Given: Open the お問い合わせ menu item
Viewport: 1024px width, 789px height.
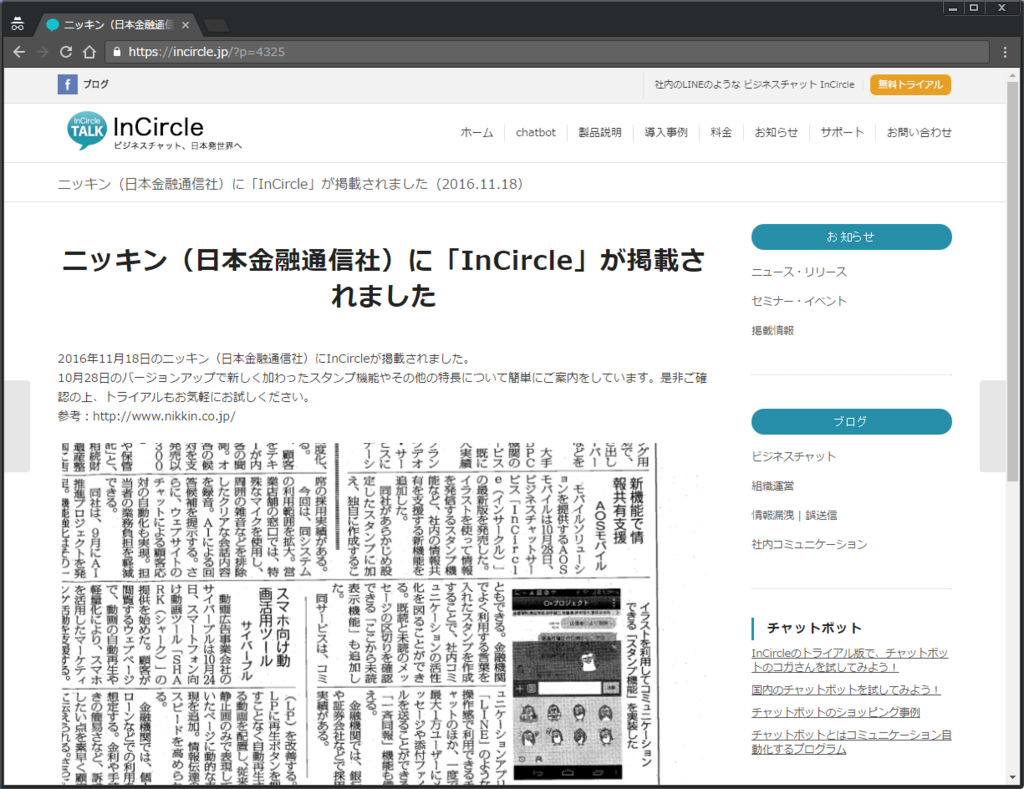Looking at the screenshot, I should [919, 133].
